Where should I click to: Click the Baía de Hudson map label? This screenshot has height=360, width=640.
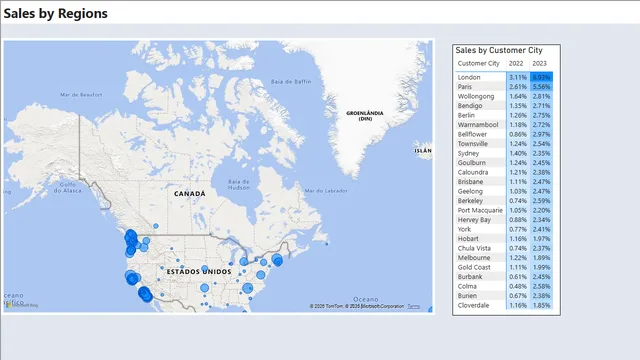(239, 184)
